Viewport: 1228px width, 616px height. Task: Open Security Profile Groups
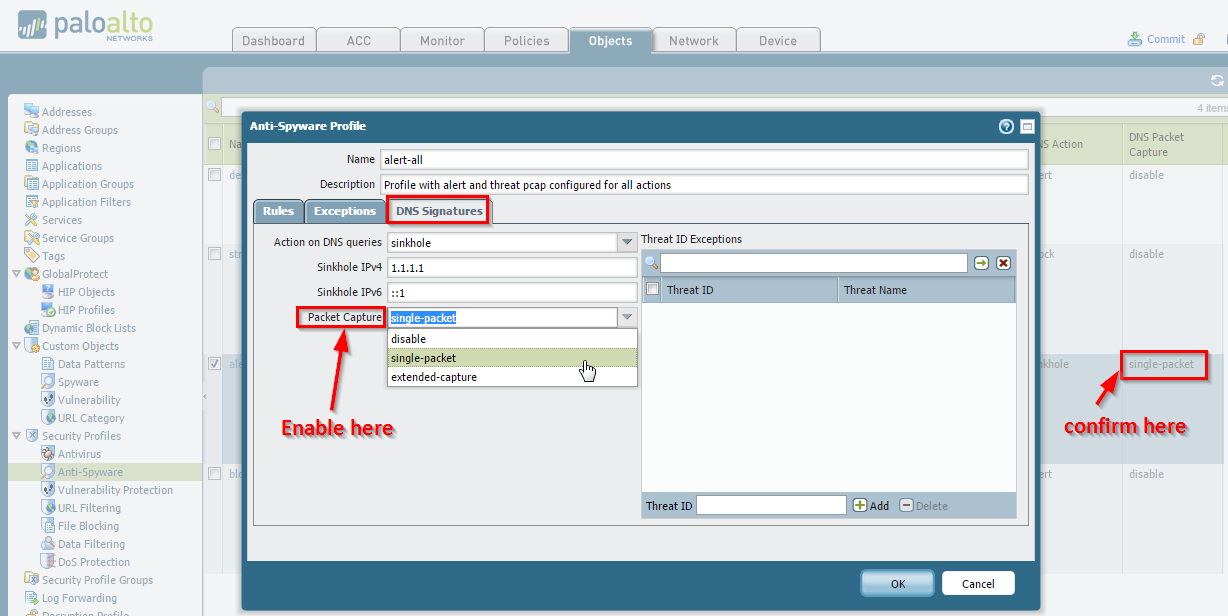tap(97, 580)
